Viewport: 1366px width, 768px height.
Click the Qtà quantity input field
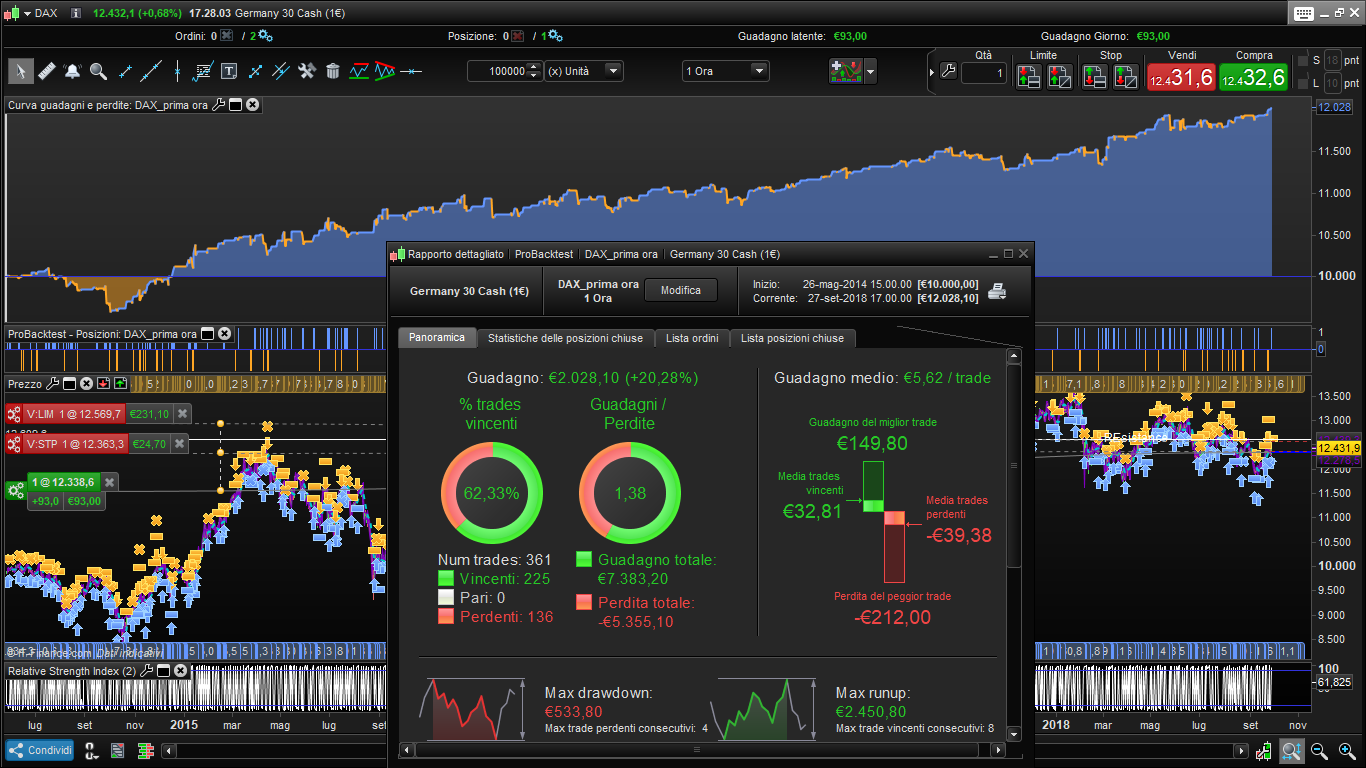[984, 73]
